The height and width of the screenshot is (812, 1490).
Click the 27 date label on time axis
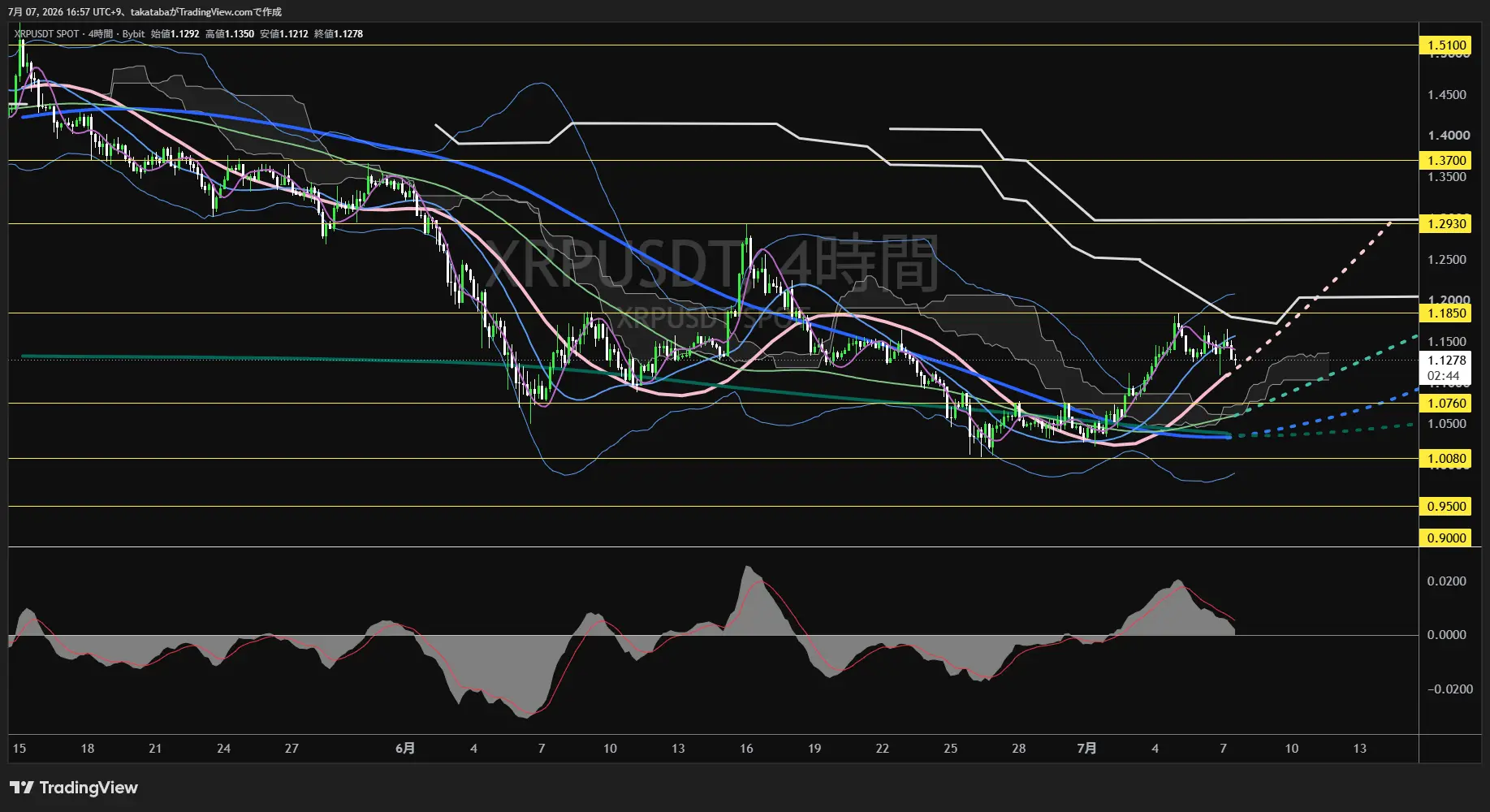[x=292, y=749]
